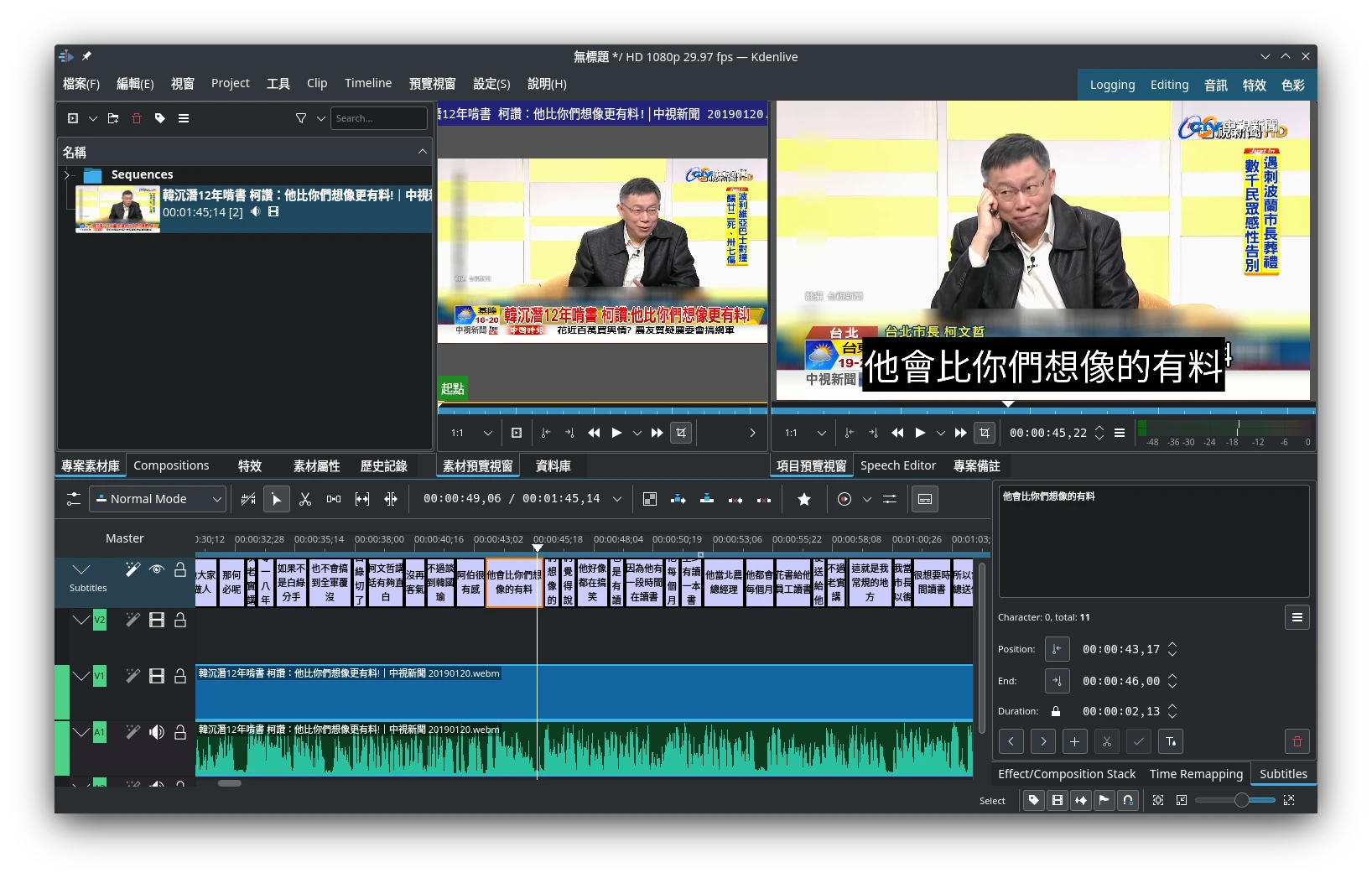Open the Timeline menu
This screenshot has height=878, width=1372.
[x=367, y=83]
